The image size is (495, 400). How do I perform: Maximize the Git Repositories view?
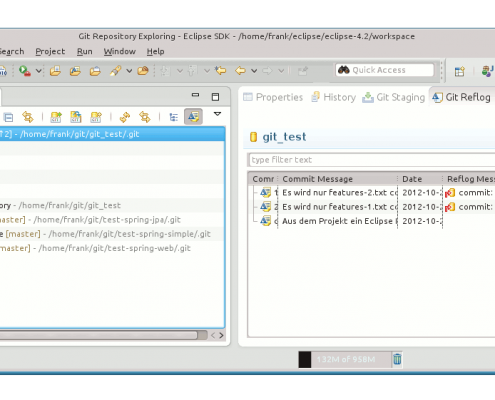coord(215,97)
